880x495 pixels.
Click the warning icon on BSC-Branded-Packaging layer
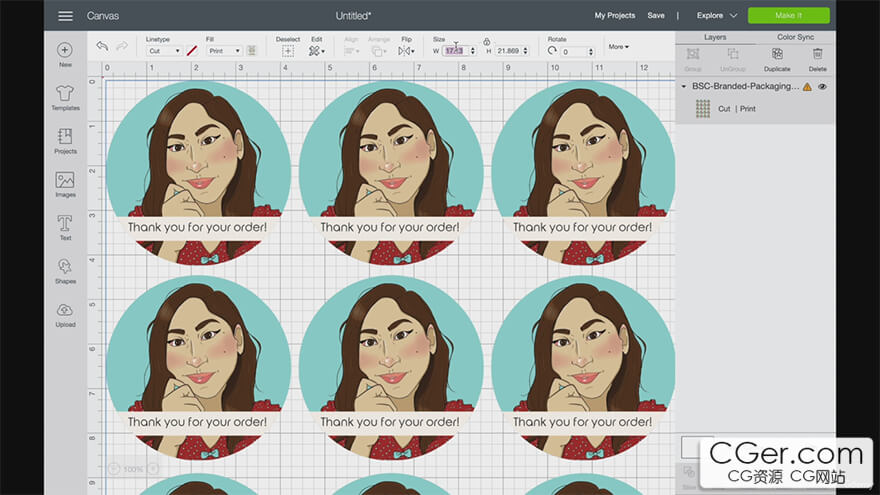[x=807, y=86]
